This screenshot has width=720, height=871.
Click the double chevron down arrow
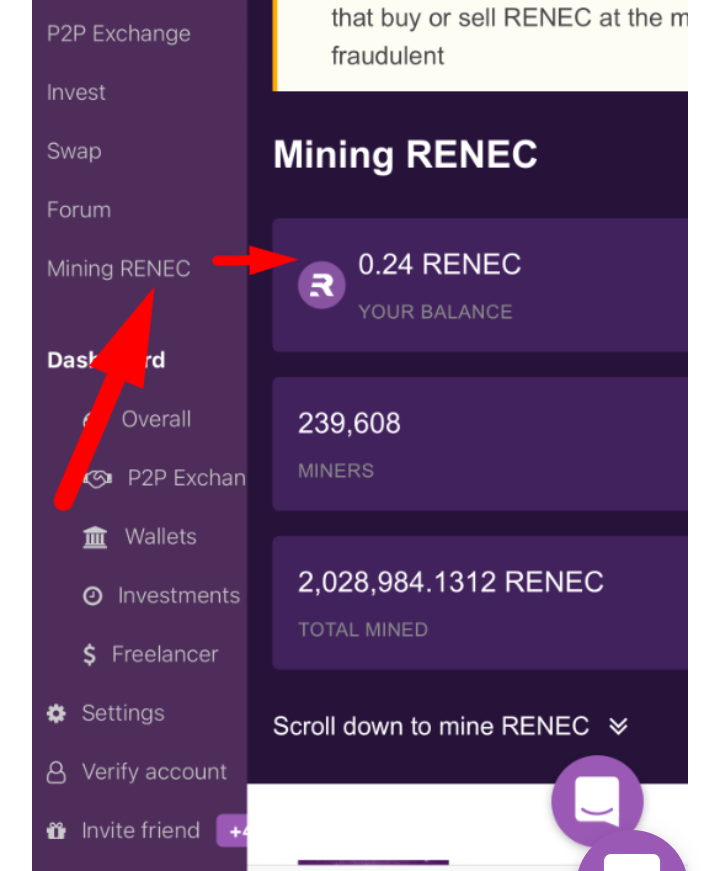click(x=618, y=727)
